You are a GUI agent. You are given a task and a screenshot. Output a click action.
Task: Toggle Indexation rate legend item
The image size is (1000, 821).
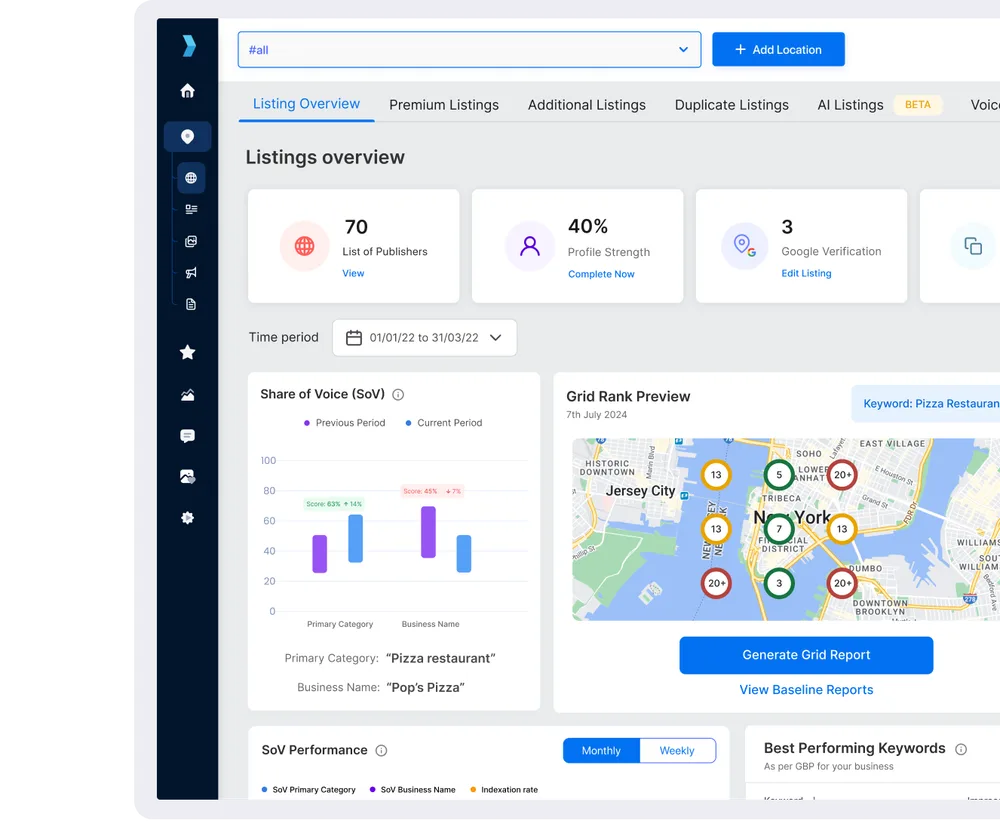504,790
